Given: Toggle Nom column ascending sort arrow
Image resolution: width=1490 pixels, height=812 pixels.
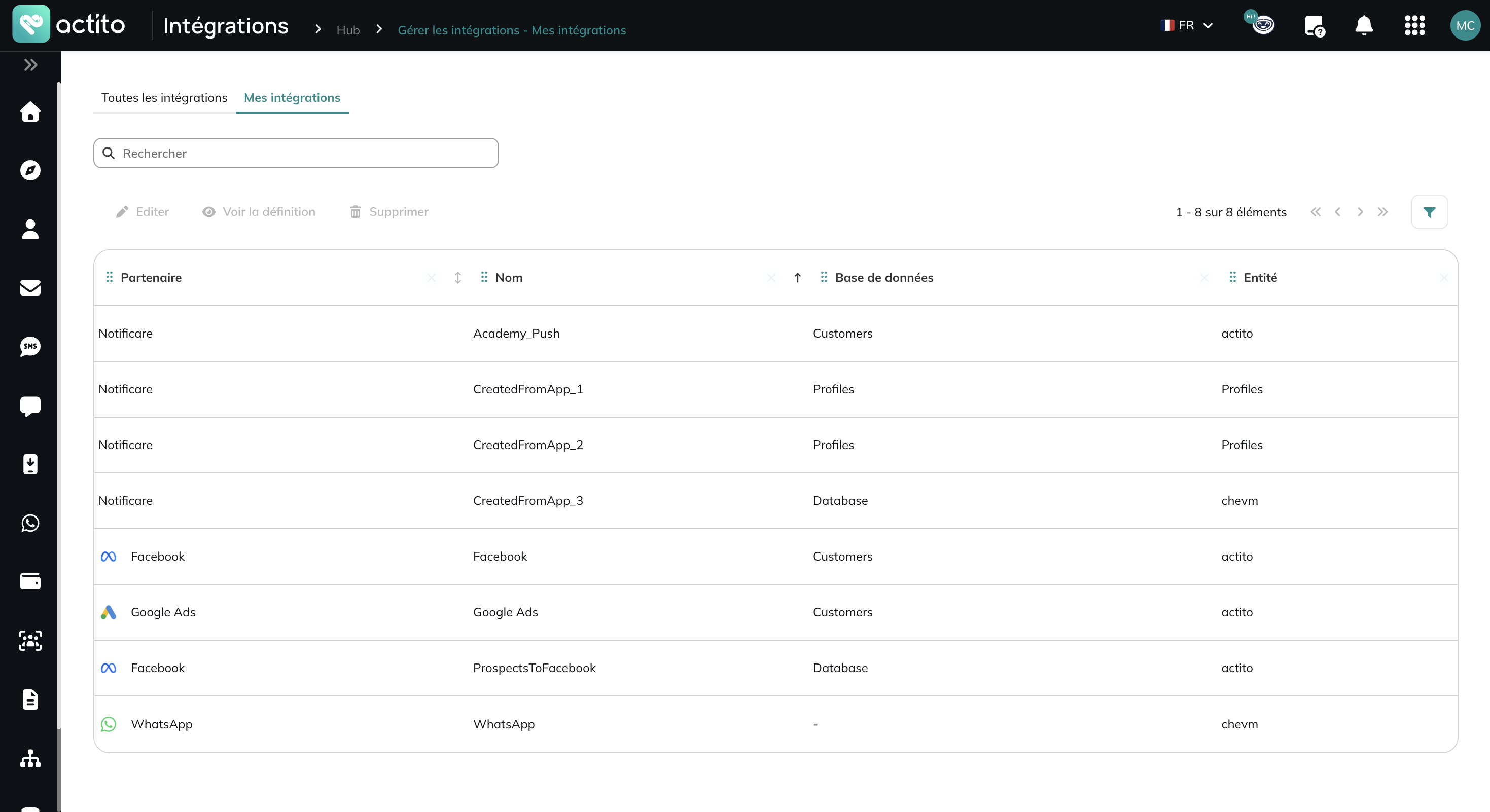Looking at the screenshot, I should tap(798, 278).
